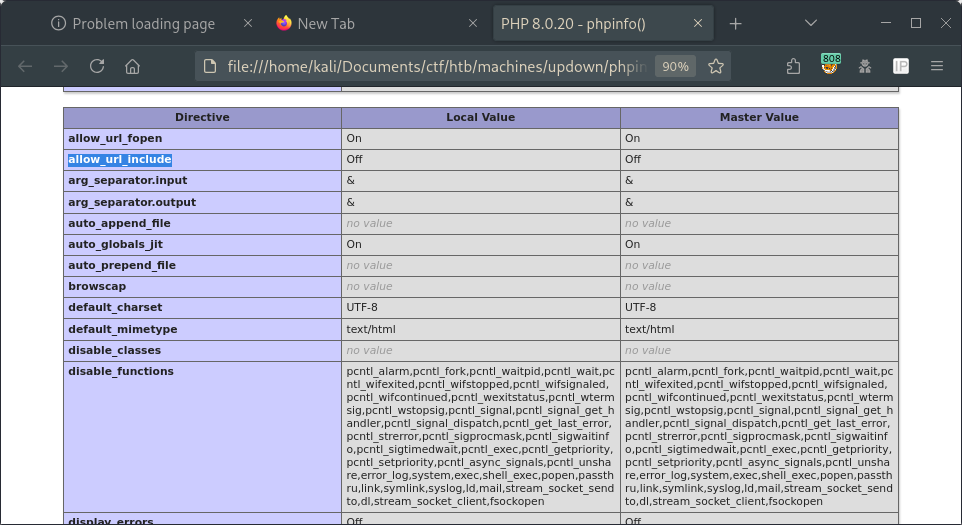Reset the 90% zoom level indicator
The width and height of the screenshot is (962, 525).
675,66
